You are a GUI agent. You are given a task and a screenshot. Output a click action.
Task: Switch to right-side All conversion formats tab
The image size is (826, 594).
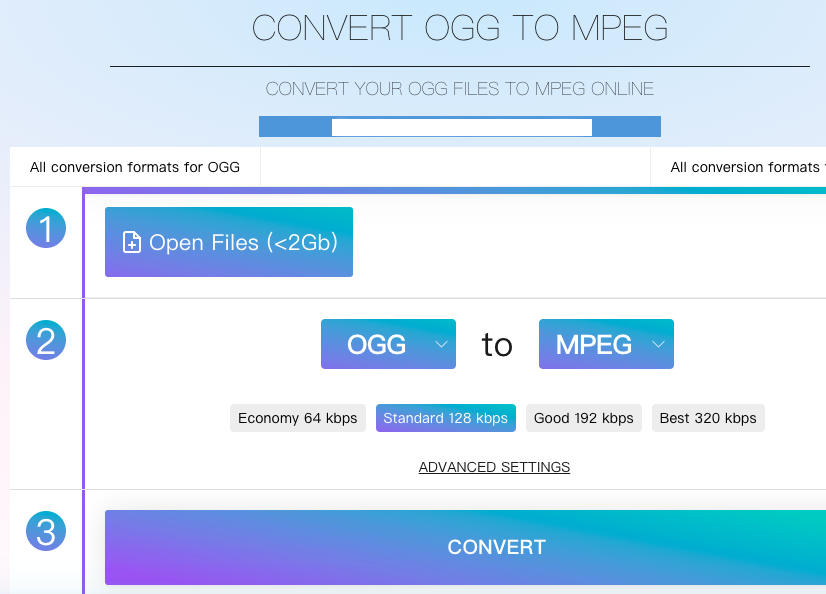click(745, 167)
